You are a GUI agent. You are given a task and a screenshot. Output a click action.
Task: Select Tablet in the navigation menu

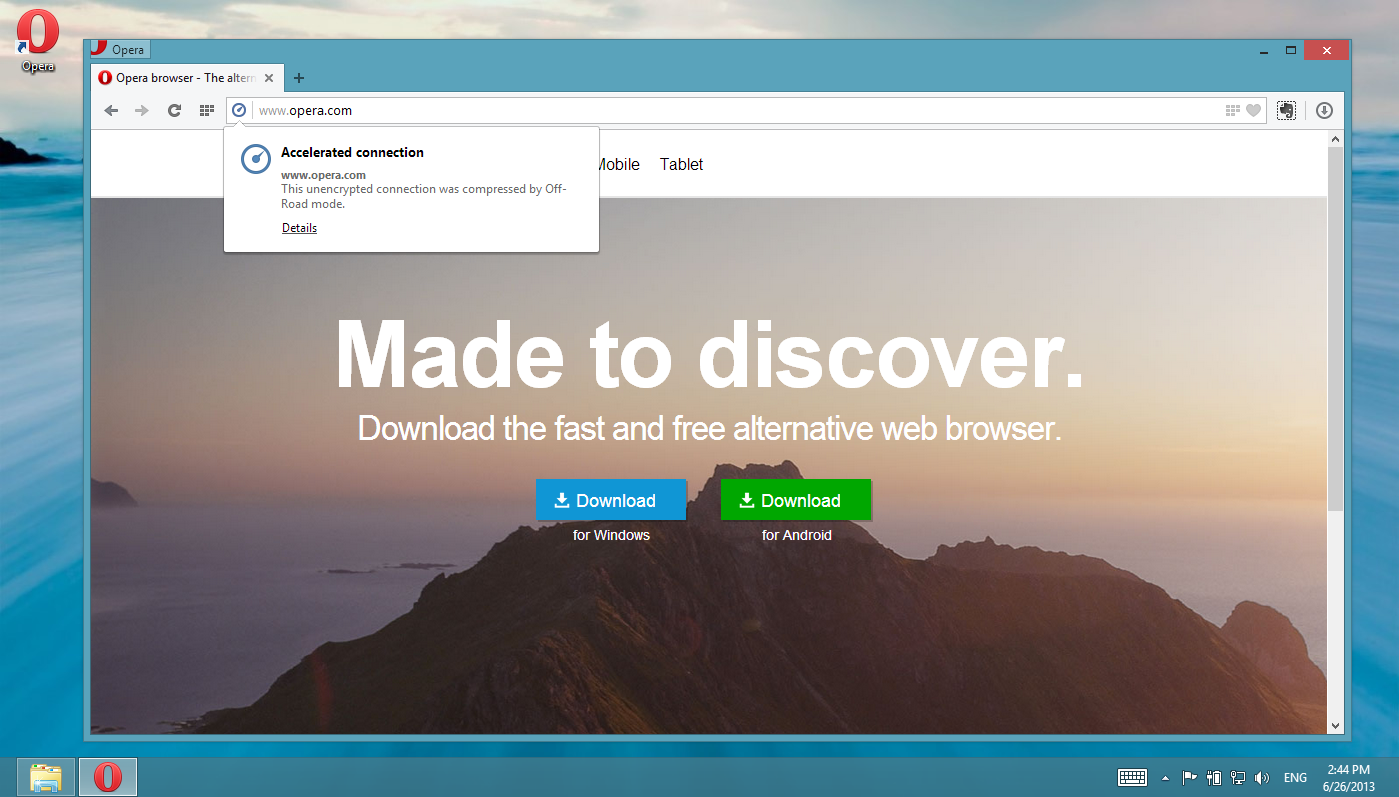(681, 164)
